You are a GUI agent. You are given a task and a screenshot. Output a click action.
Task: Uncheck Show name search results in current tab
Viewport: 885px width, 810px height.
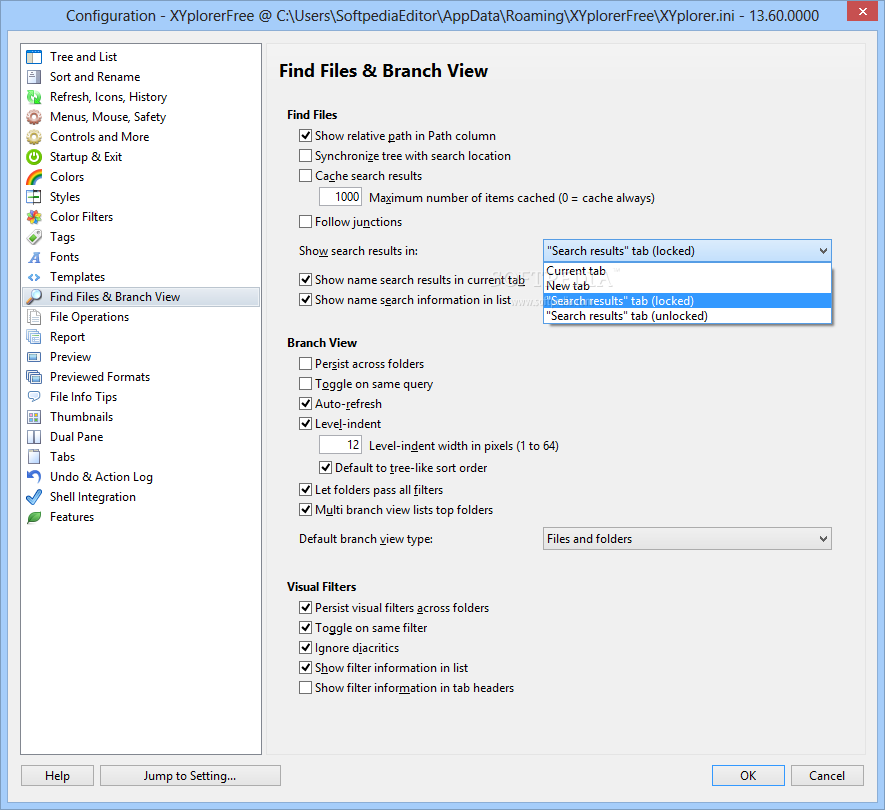(x=305, y=280)
